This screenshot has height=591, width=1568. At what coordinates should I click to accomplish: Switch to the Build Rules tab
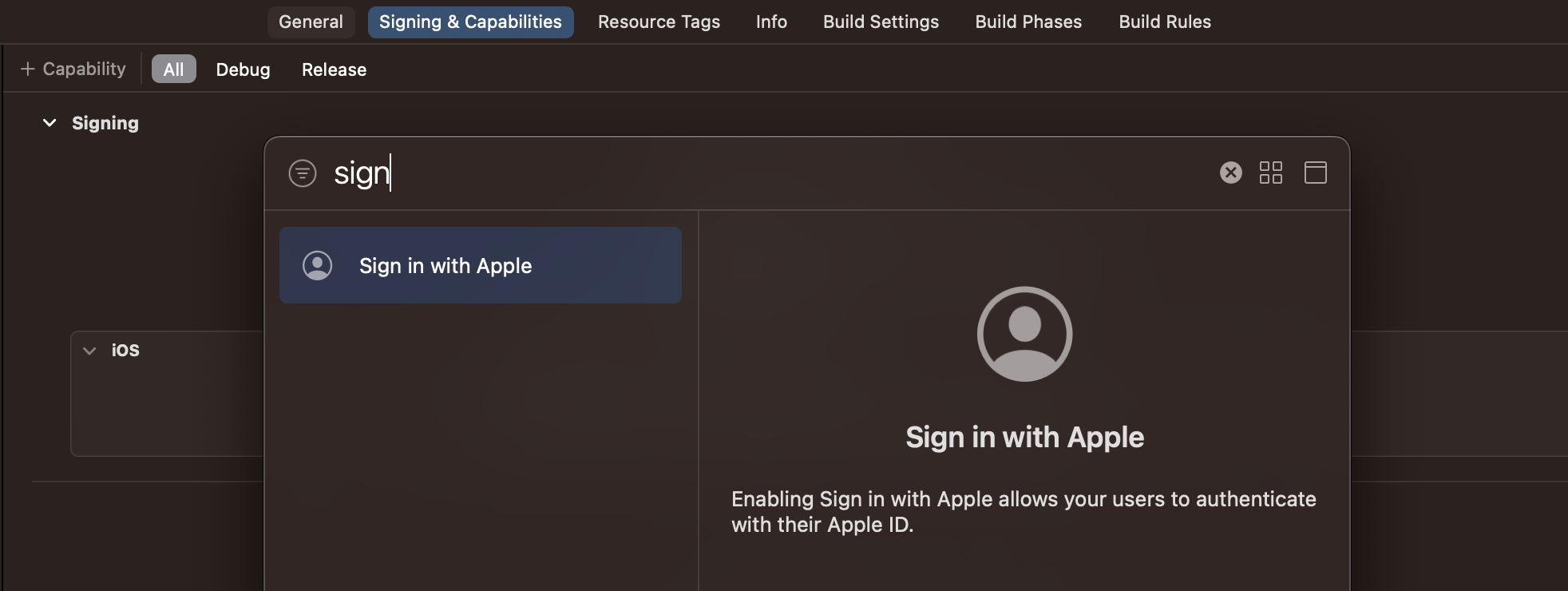[1165, 22]
